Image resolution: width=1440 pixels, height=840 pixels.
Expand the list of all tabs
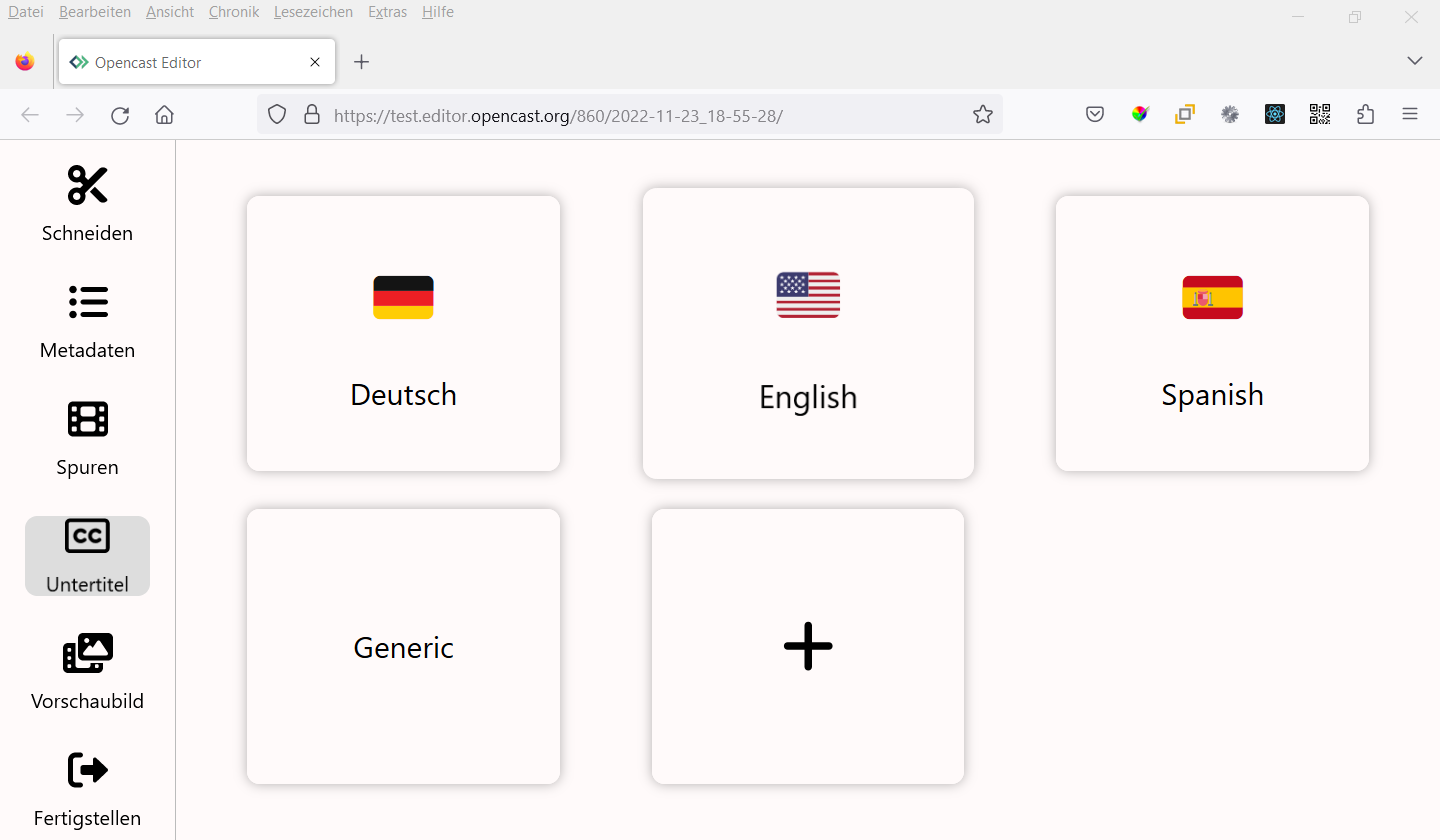coord(1414,60)
